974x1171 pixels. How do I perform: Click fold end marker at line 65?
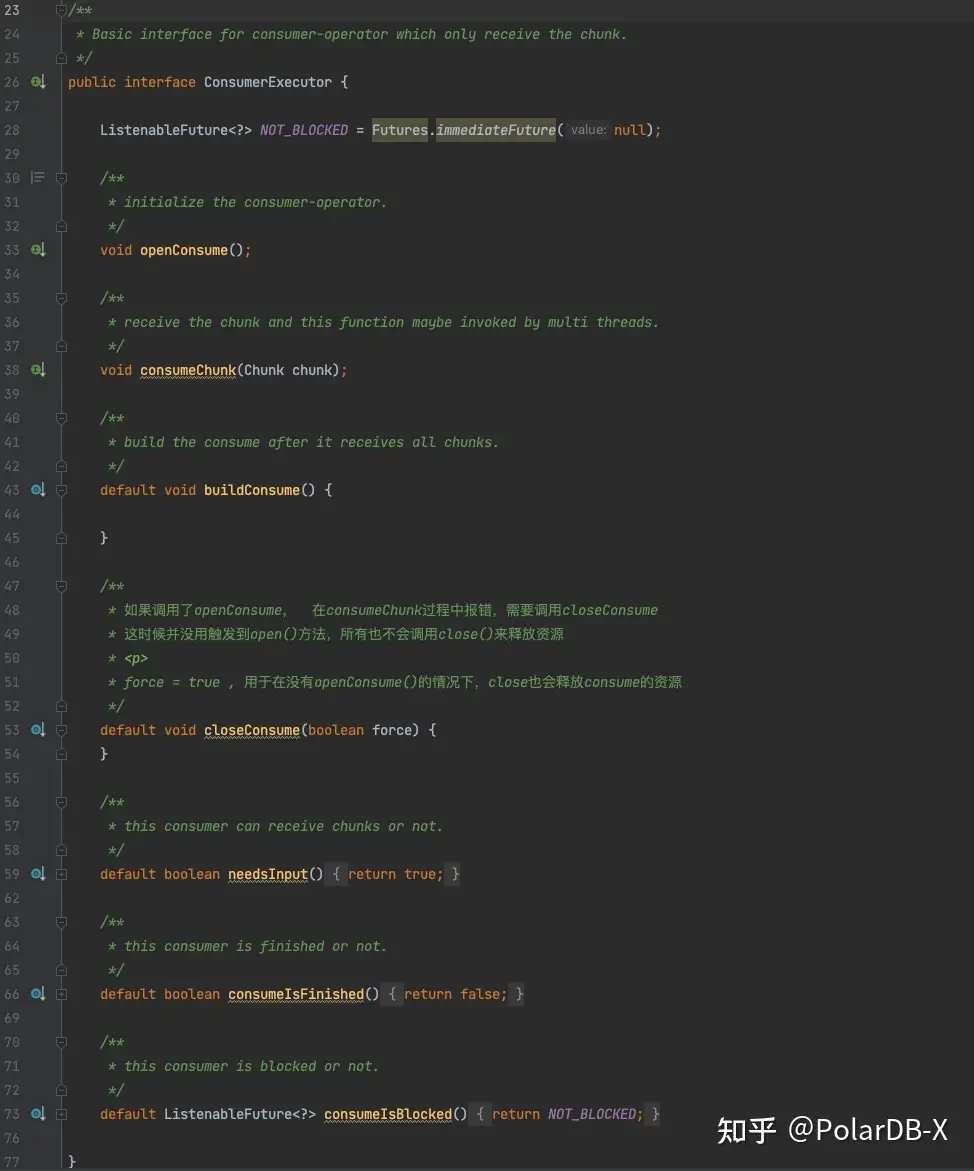click(62, 970)
